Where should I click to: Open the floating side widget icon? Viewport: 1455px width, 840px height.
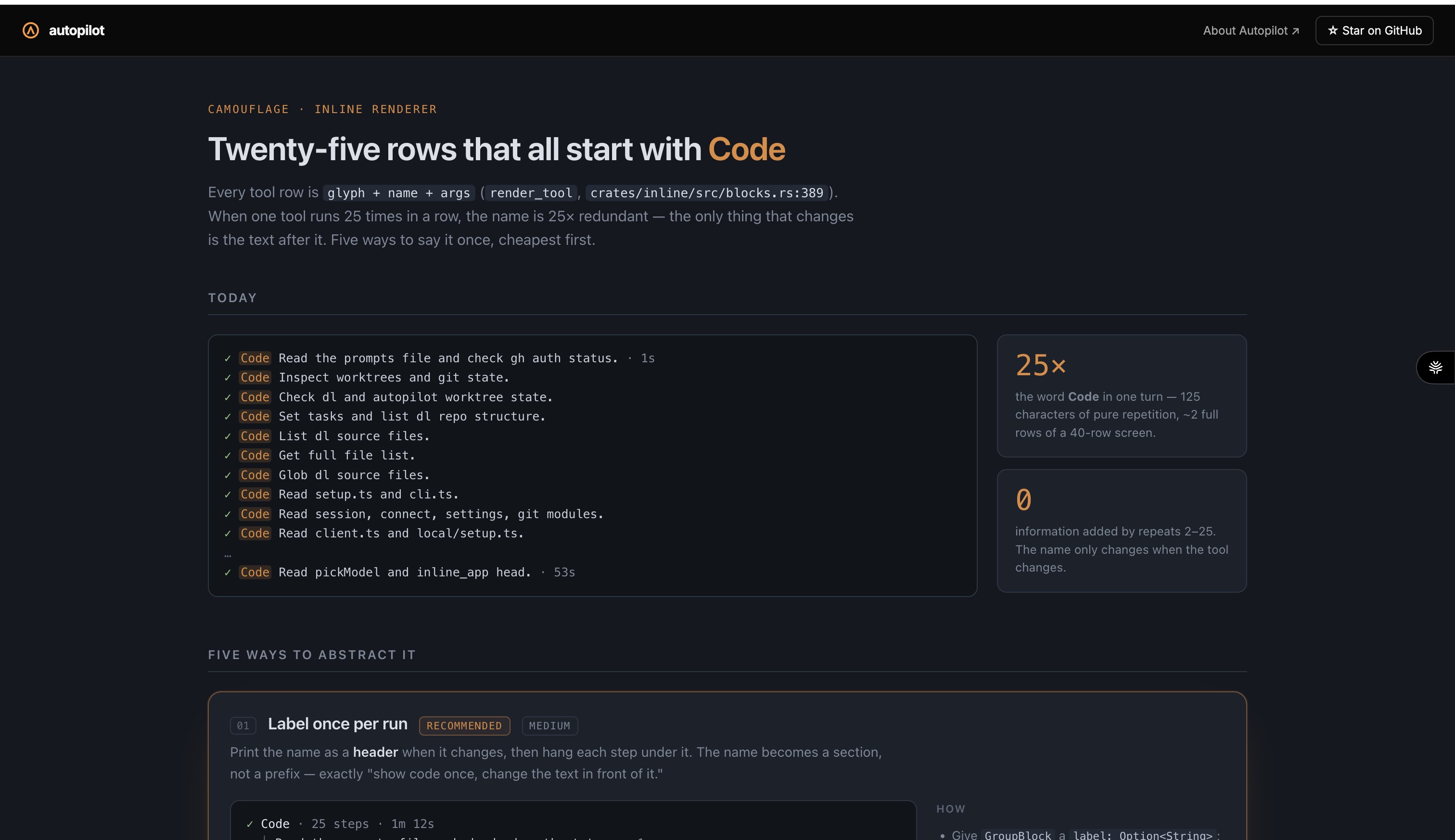click(x=1435, y=368)
